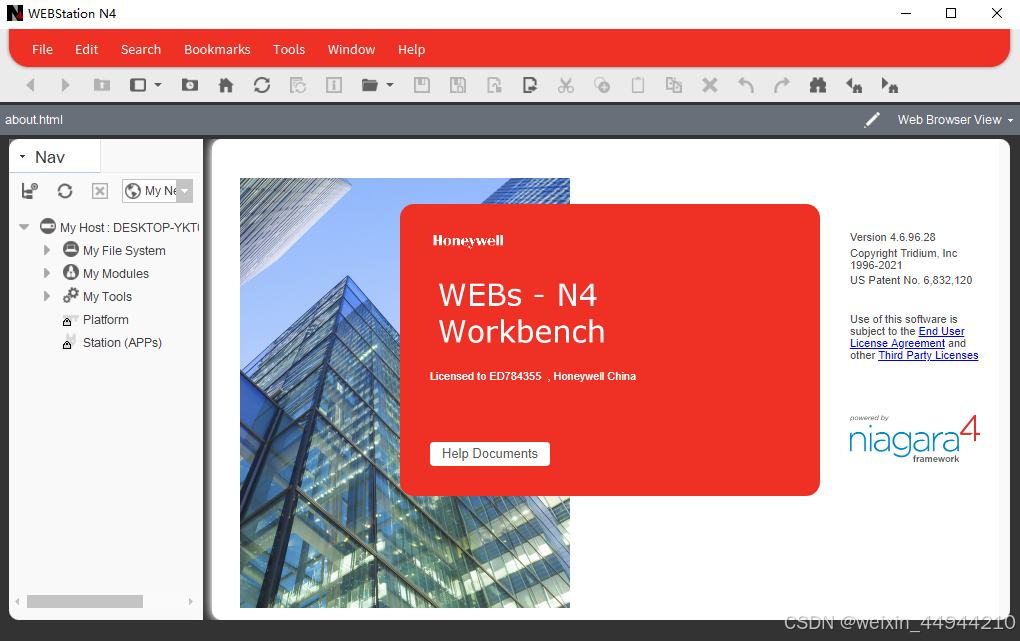
Task: Go to Home with the house icon
Action: [226, 85]
